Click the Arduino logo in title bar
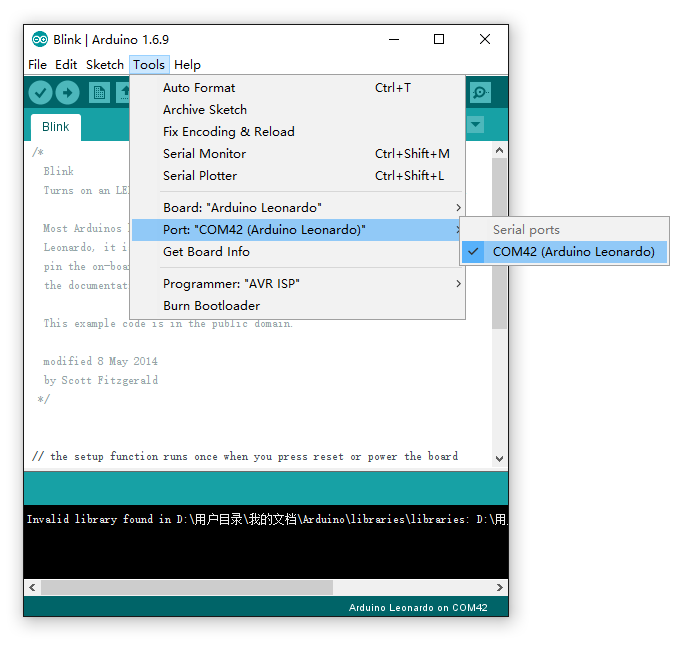Image resolution: width=684 pixels, height=651 pixels. (40, 40)
